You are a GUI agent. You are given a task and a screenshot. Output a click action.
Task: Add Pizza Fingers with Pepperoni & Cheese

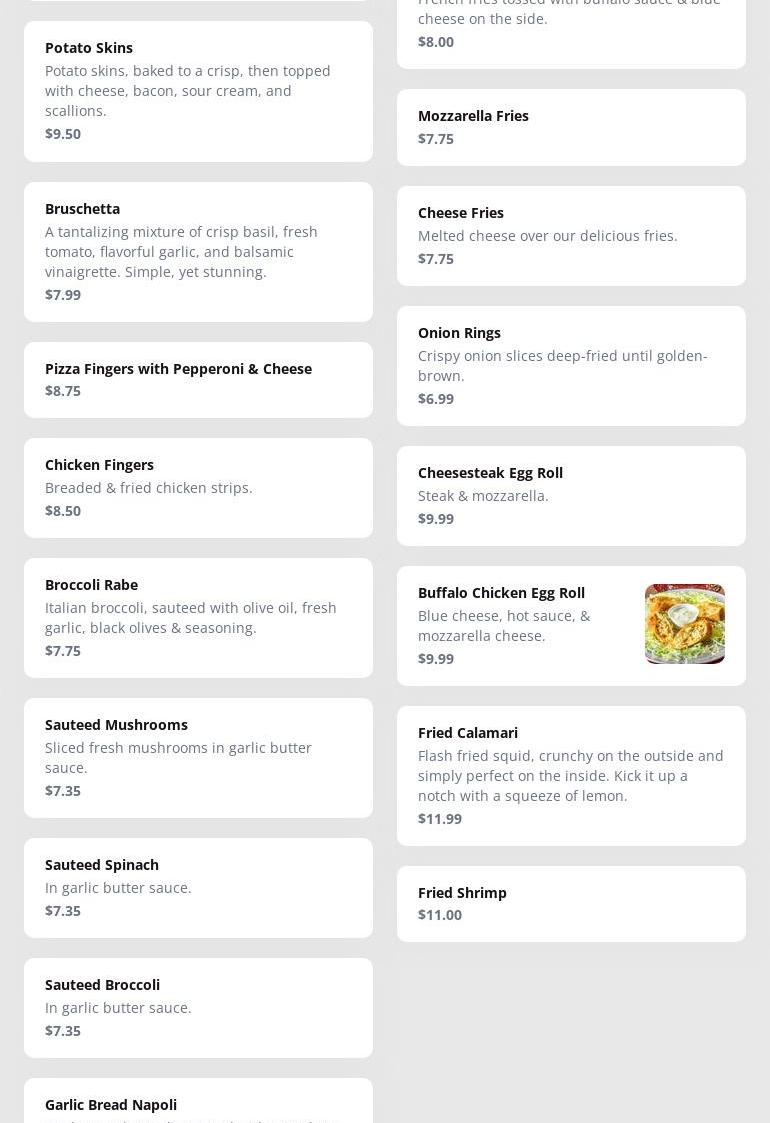pyautogui.click(x=198, y=380)
